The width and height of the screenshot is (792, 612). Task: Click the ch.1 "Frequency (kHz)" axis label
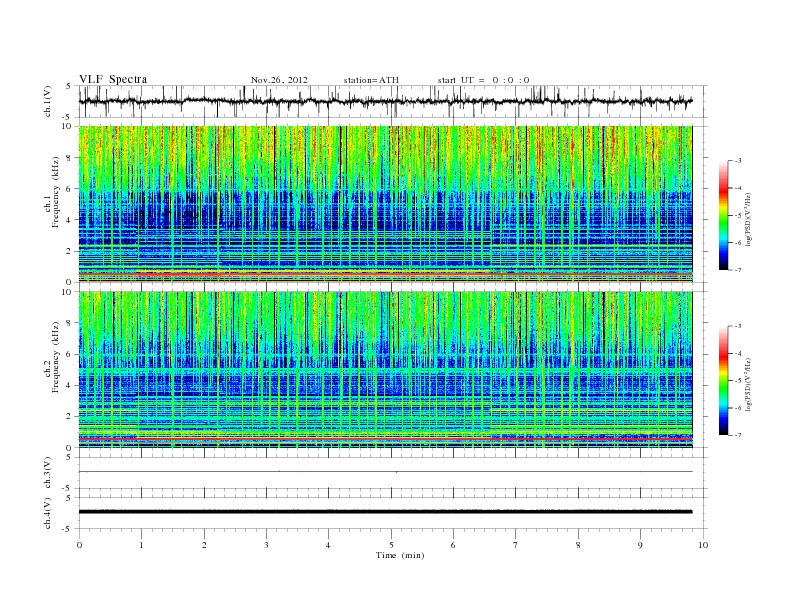pyautogui.click(x=56, y=192)
